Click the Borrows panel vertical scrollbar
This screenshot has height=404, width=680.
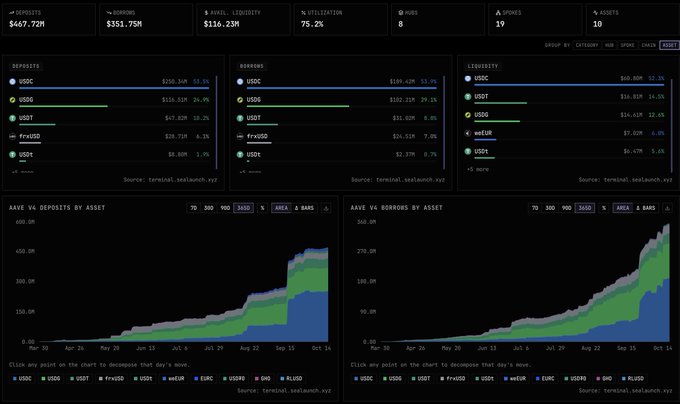point(444,123)
